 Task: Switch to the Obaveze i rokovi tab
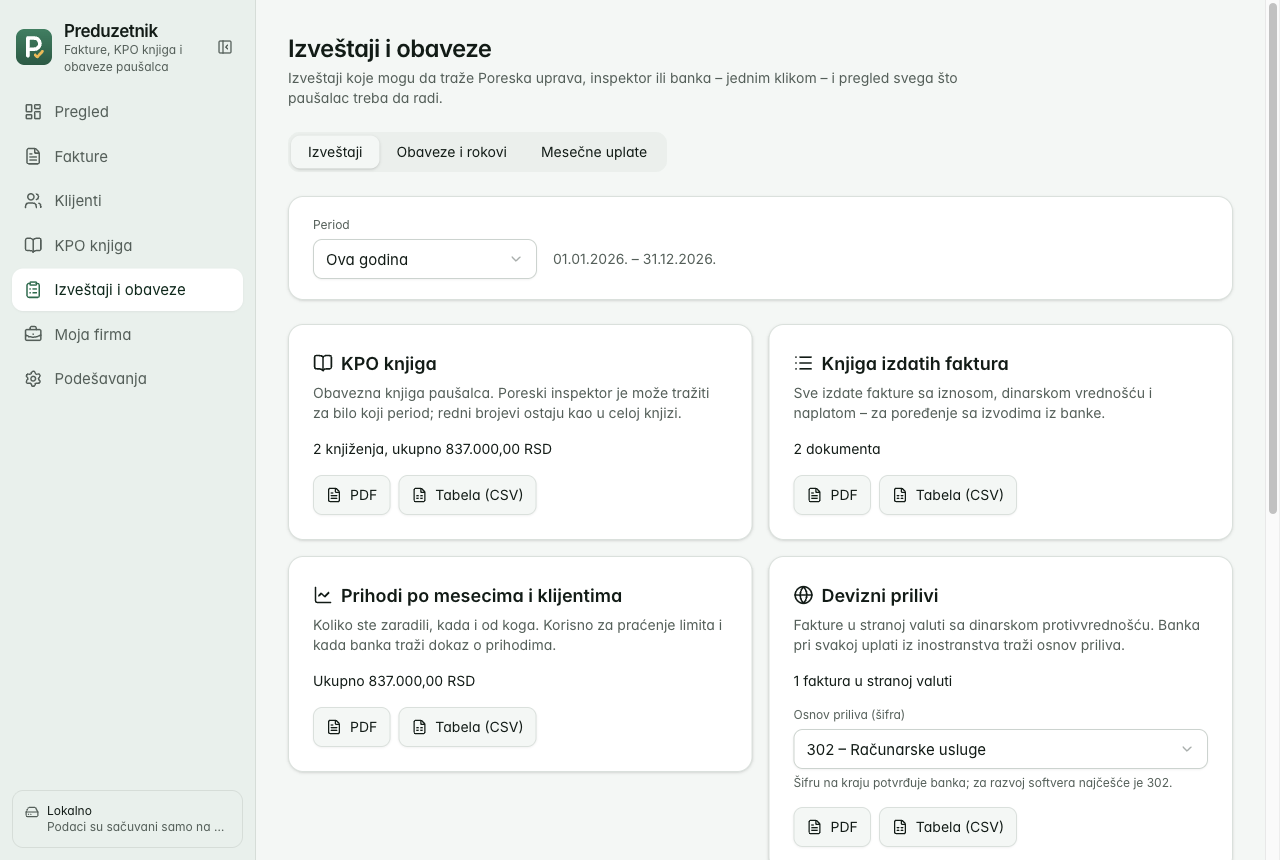click(451, 152)
